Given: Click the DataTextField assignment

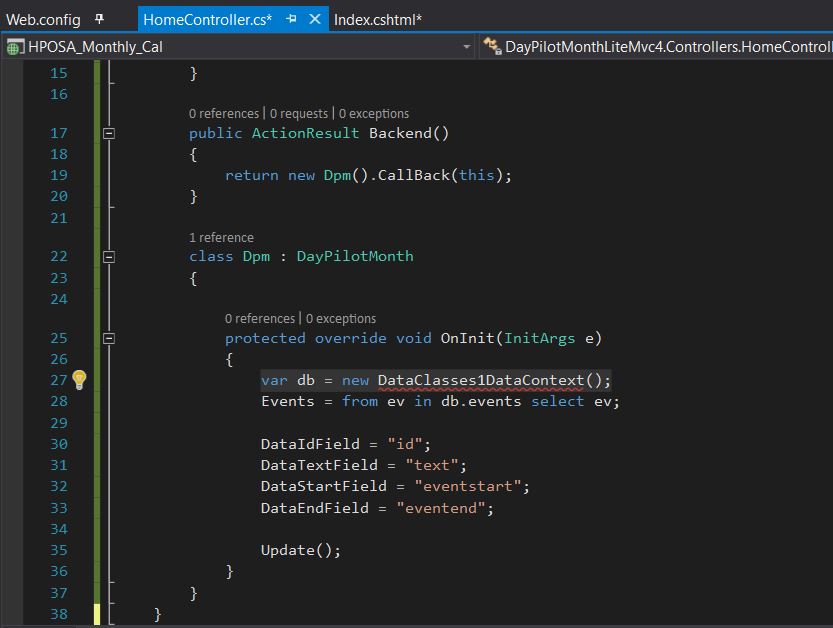Looking at the screenshot, I should click(363, 465).
